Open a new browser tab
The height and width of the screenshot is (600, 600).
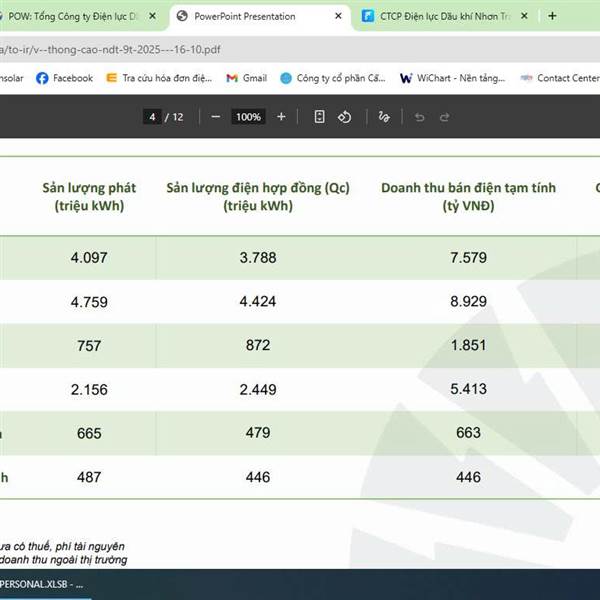tap(552, 16)
